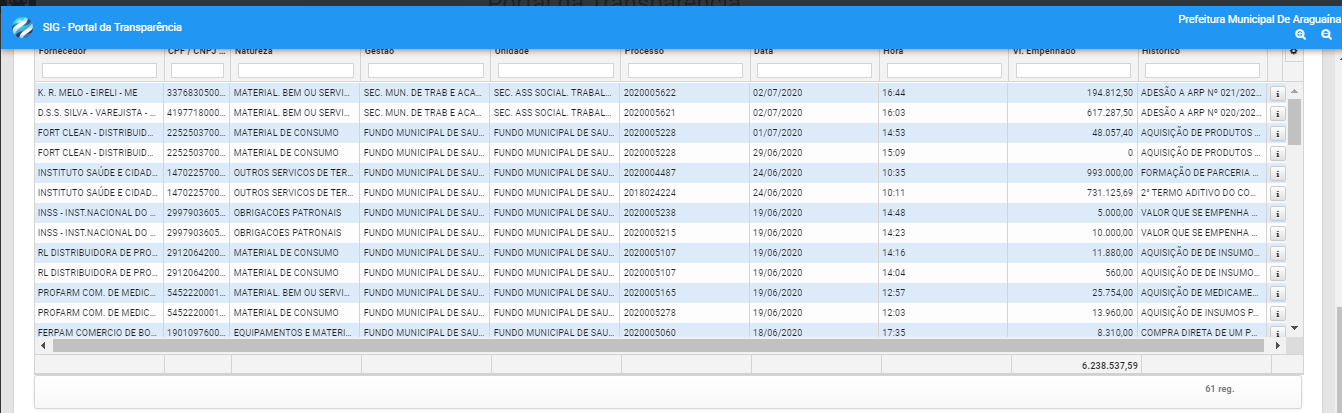Click vertical scrollbar down arrow in table
The image size is (1342, 413).
click(x=1293, y=327)
